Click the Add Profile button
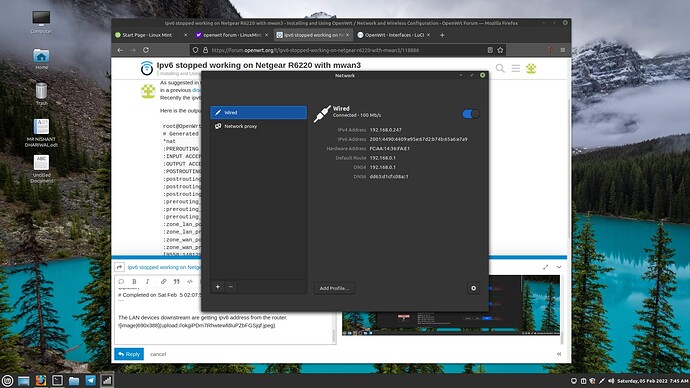 coord(334,288)
